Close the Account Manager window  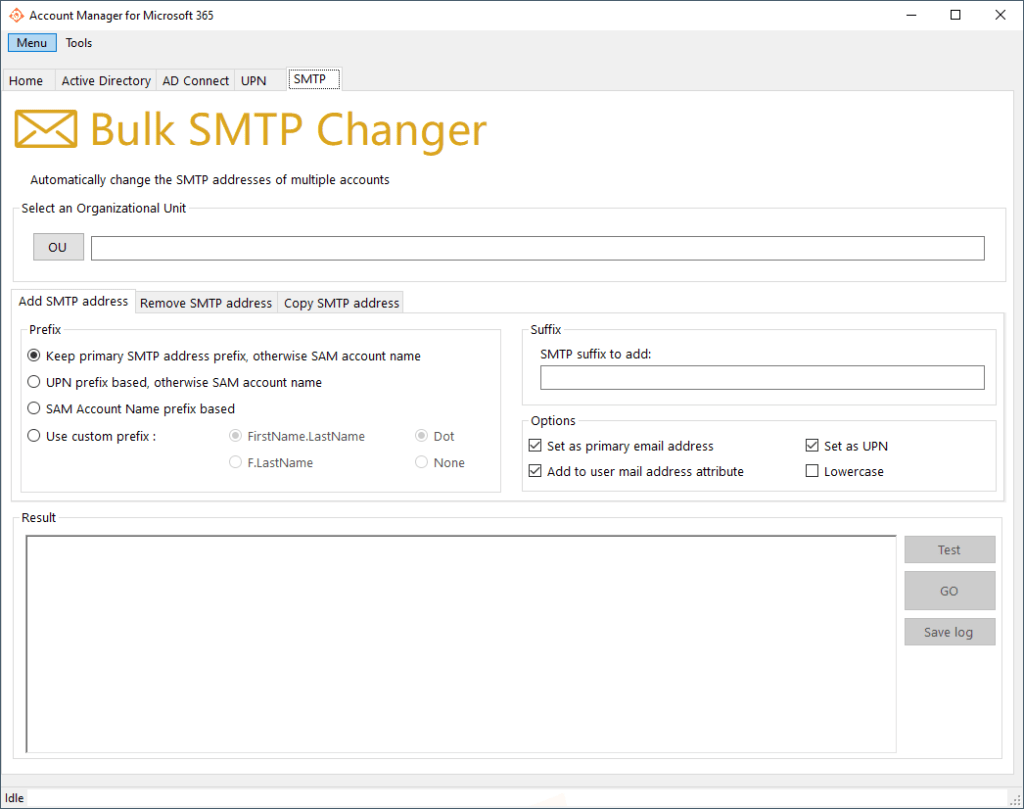pos(1000,15)
